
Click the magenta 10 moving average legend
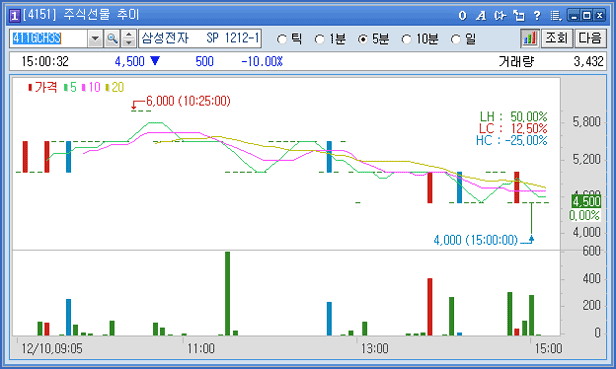click(91, 87)
